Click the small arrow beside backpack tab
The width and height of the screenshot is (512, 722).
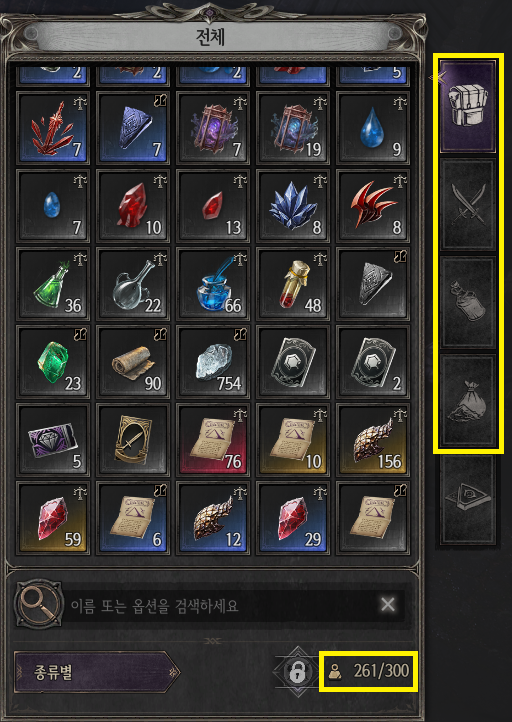436,77
